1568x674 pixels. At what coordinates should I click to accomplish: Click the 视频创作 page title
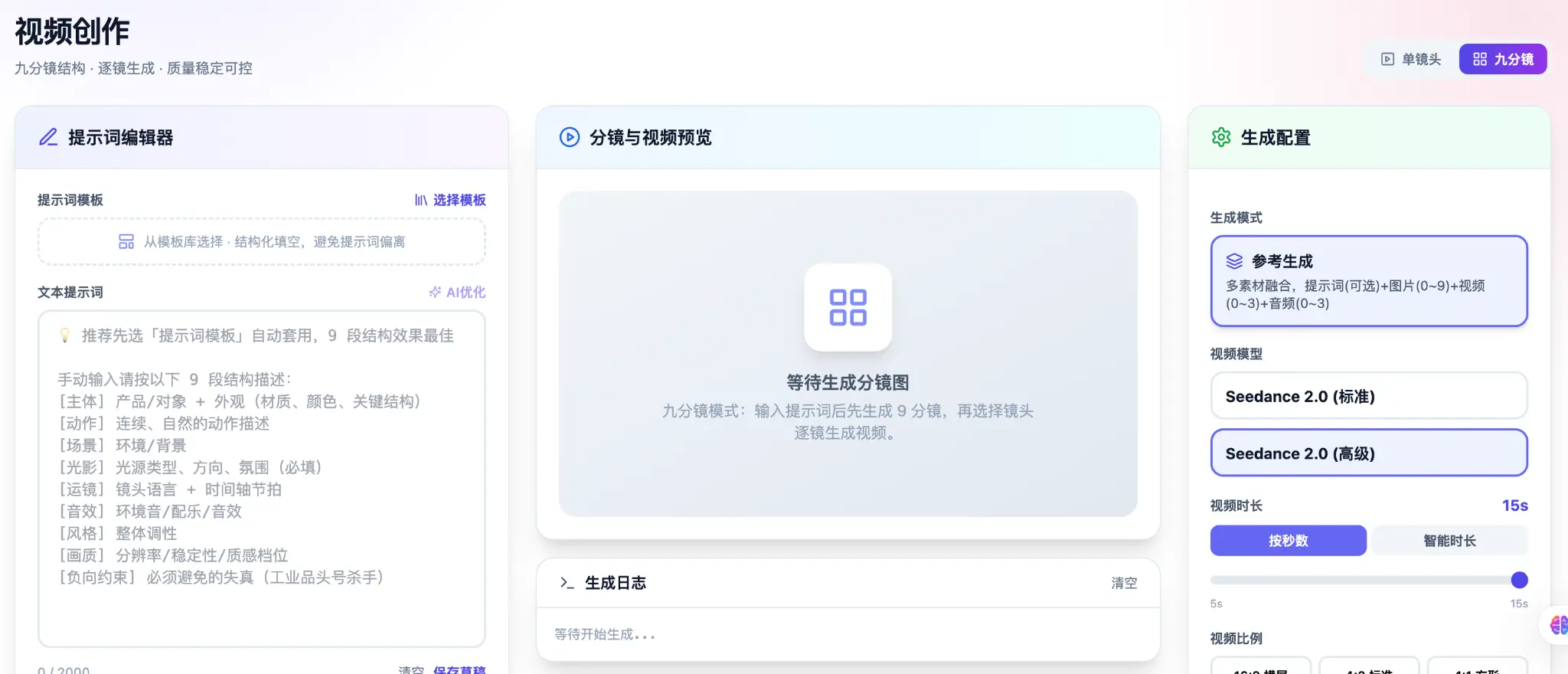coord(72,31)
